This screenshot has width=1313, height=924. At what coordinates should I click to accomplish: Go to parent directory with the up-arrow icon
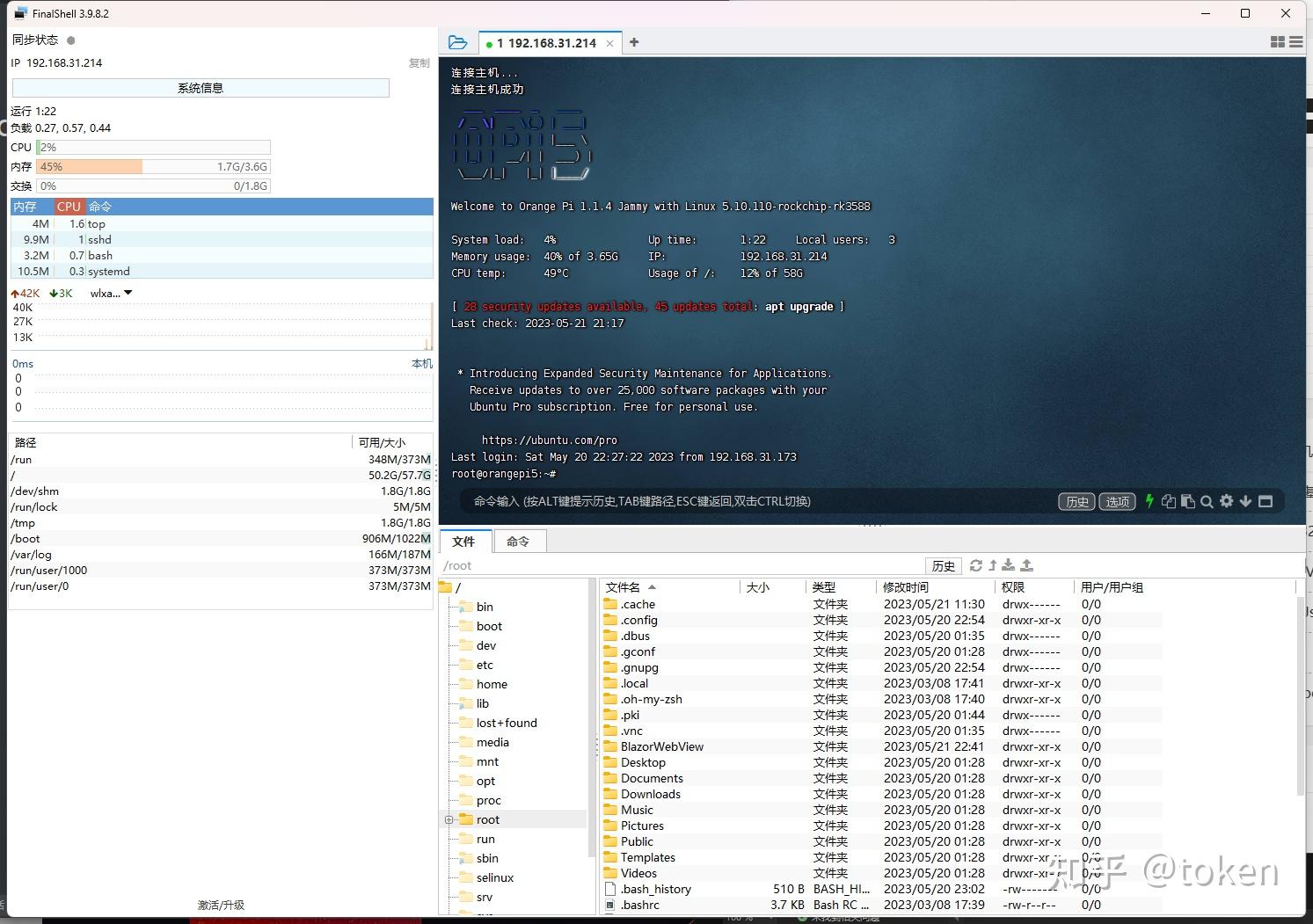coord(992,565)
